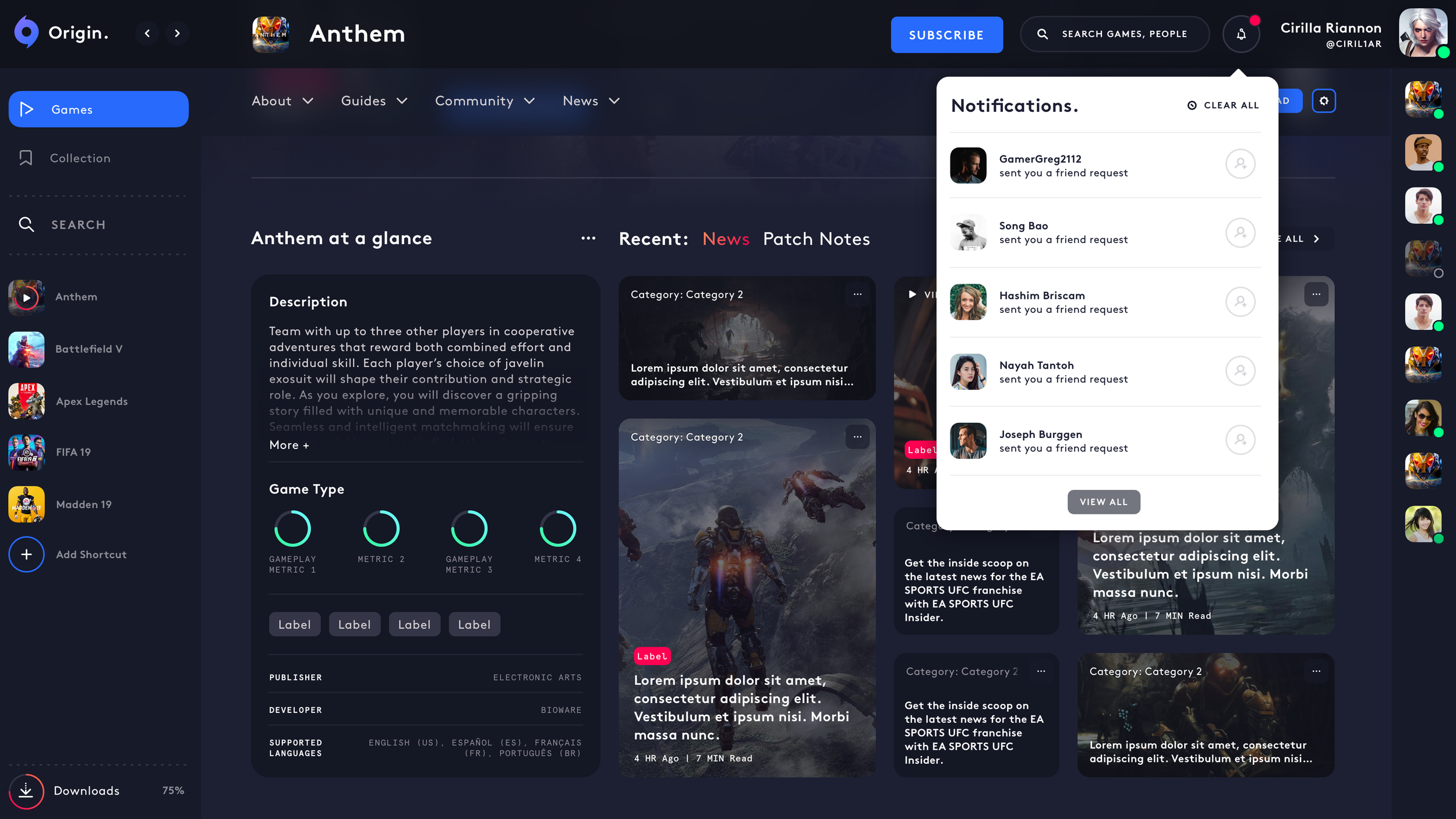Screen dimensions: 1456x819
Task: Click the notification bell icon
Action: click(x=1241, y=34)
